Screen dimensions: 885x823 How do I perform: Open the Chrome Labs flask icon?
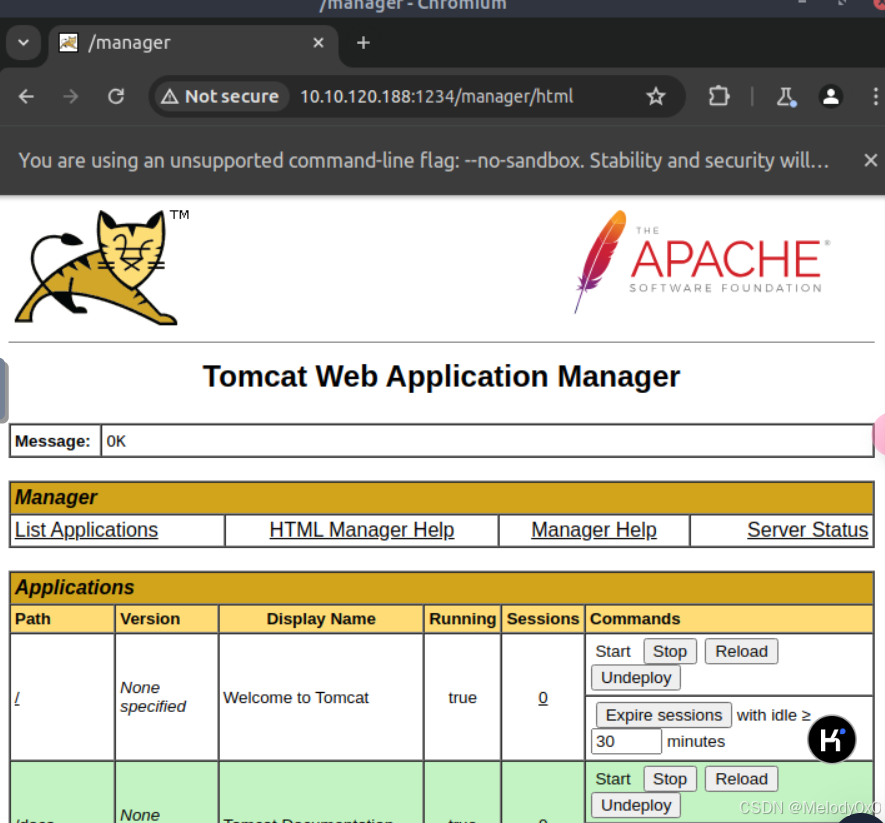point(785,97)
